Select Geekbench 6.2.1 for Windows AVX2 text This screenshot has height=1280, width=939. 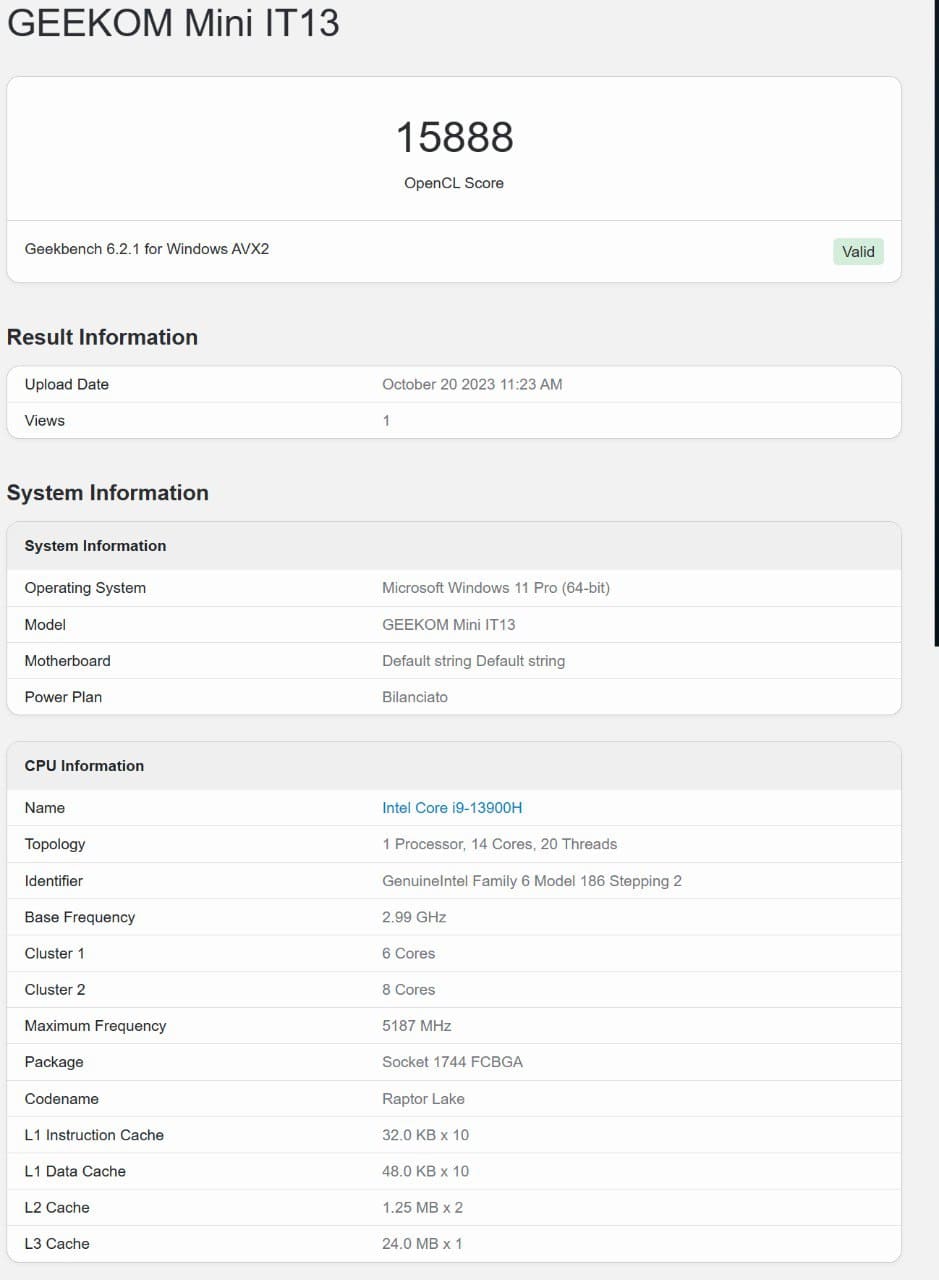coord(147,248)
